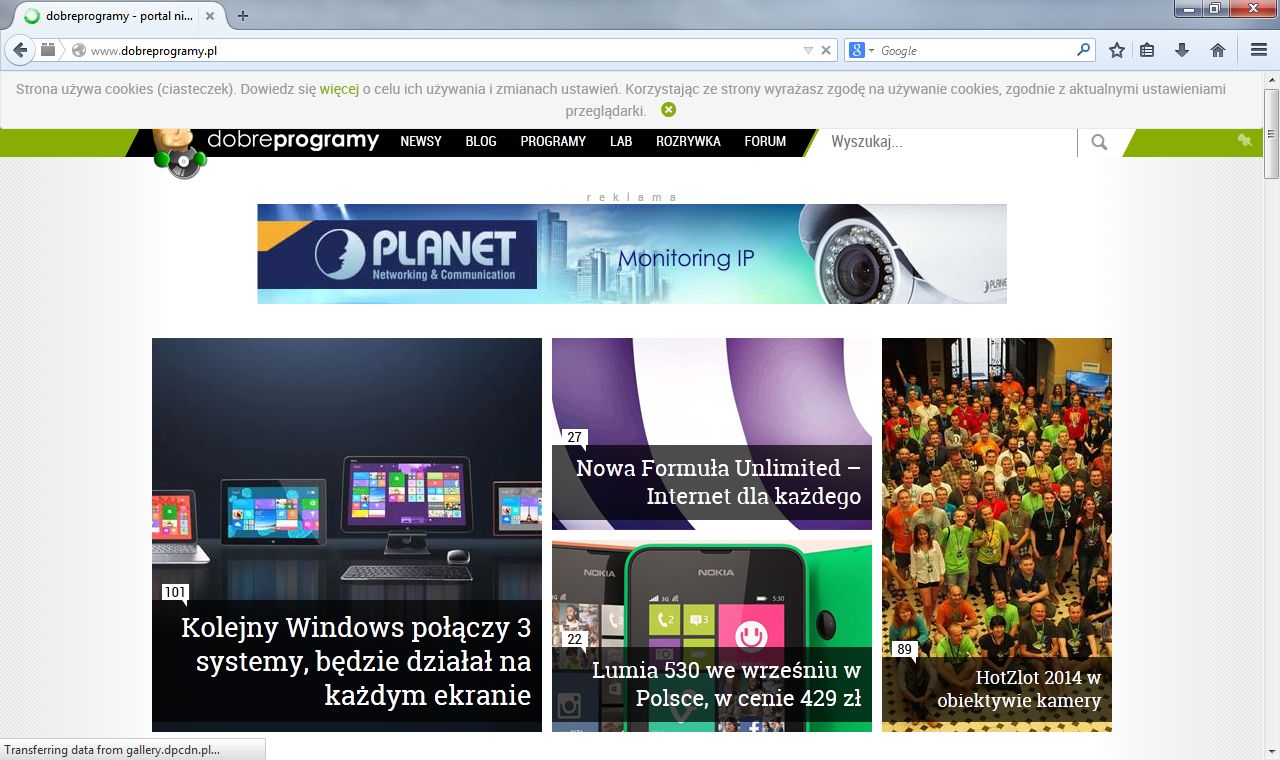Open a new tab with plus button
Screen dimensions: 1280x760
[242, 16]
